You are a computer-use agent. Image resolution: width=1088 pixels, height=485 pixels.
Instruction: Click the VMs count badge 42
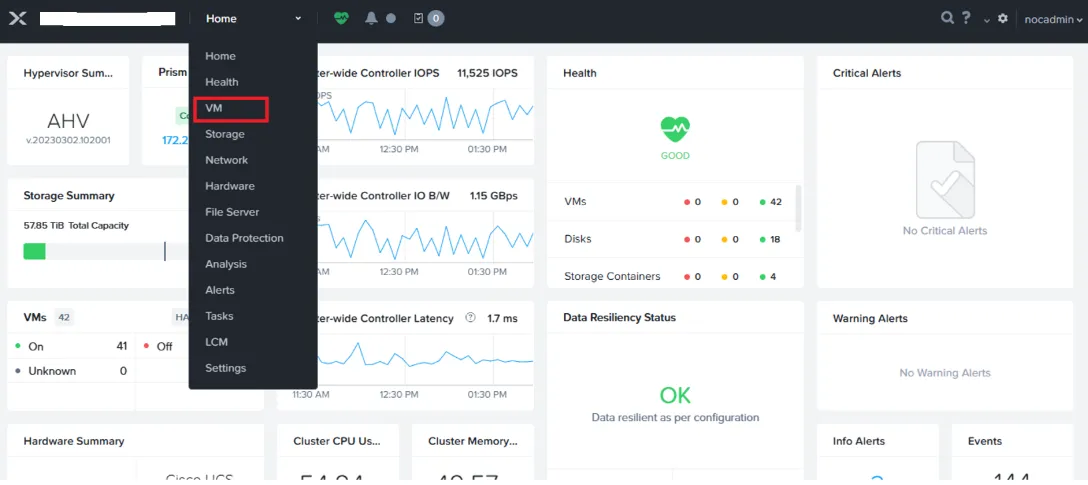(x=64, y=318)
